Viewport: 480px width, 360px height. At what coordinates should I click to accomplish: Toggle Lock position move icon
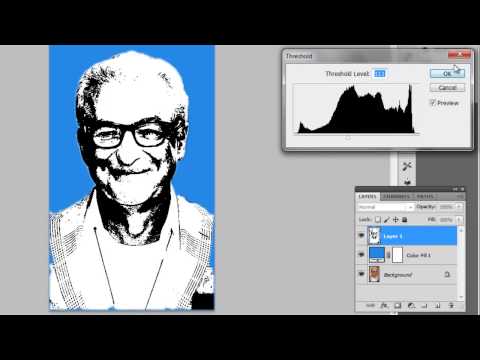(396, 220)
